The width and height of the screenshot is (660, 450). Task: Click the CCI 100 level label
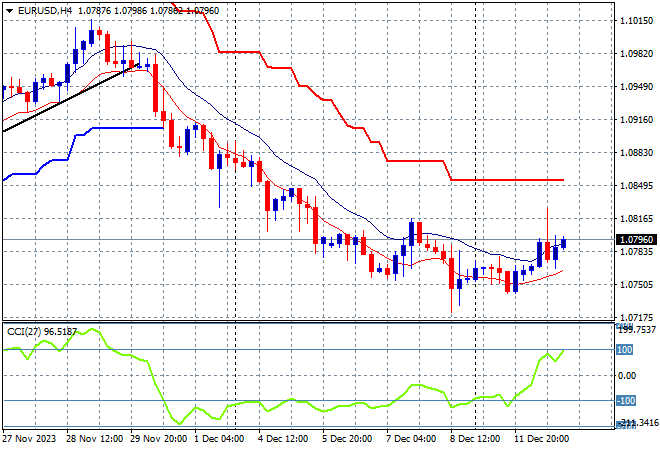click(624, 349)
